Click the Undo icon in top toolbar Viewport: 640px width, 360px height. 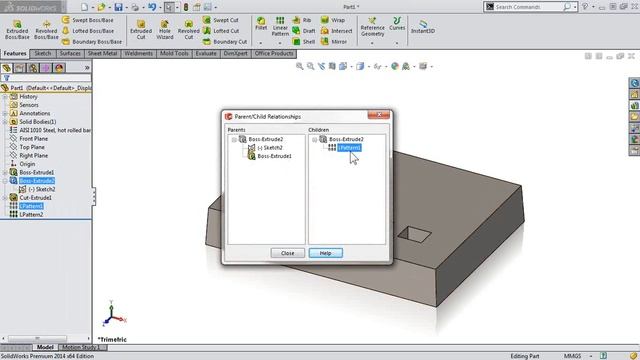(152, 7)
